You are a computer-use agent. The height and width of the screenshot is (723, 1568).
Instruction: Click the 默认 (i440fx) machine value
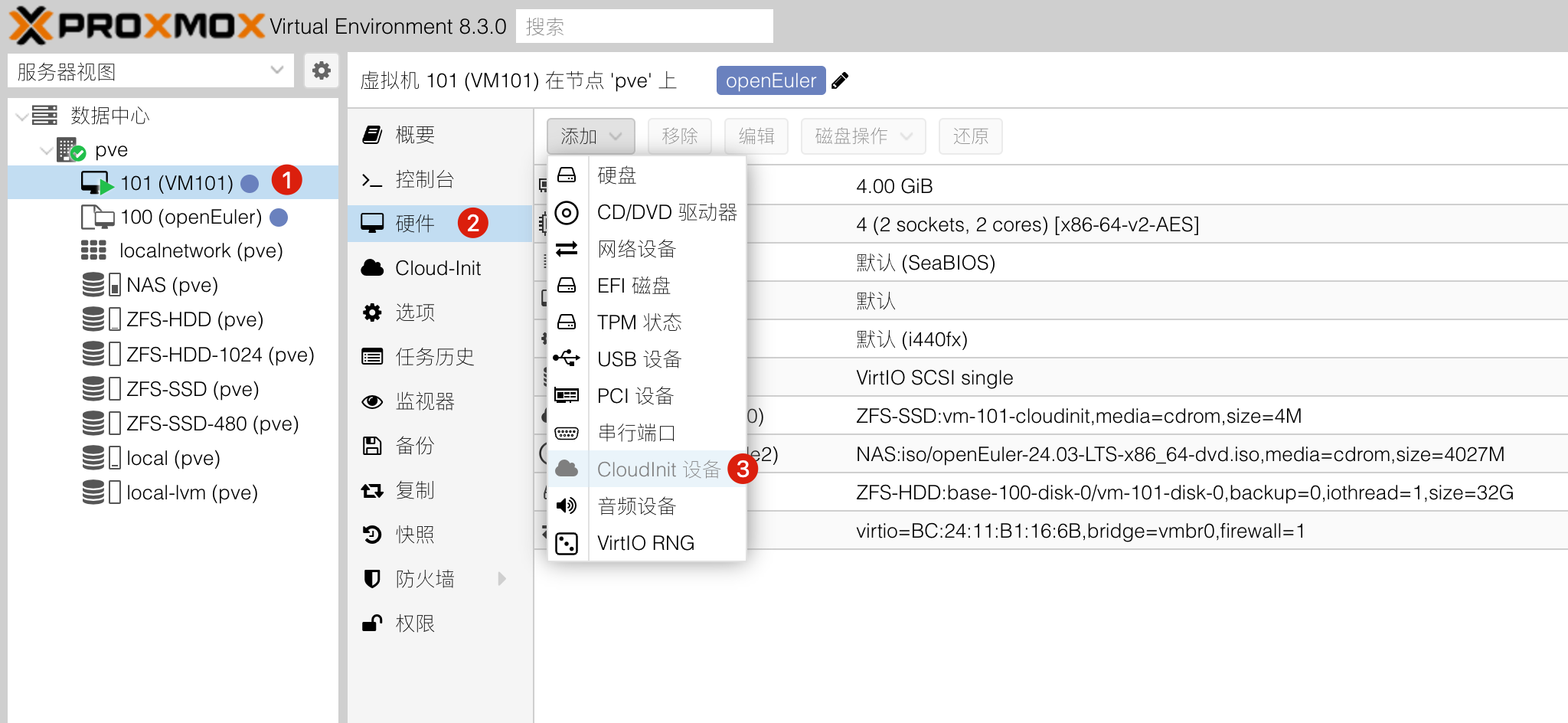coord(912,339)
